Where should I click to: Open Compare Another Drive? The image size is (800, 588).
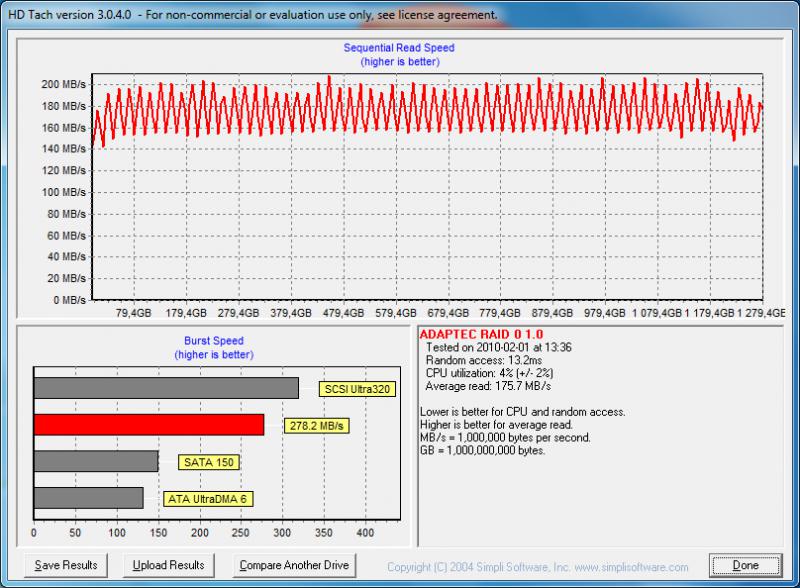coord(294,565)
